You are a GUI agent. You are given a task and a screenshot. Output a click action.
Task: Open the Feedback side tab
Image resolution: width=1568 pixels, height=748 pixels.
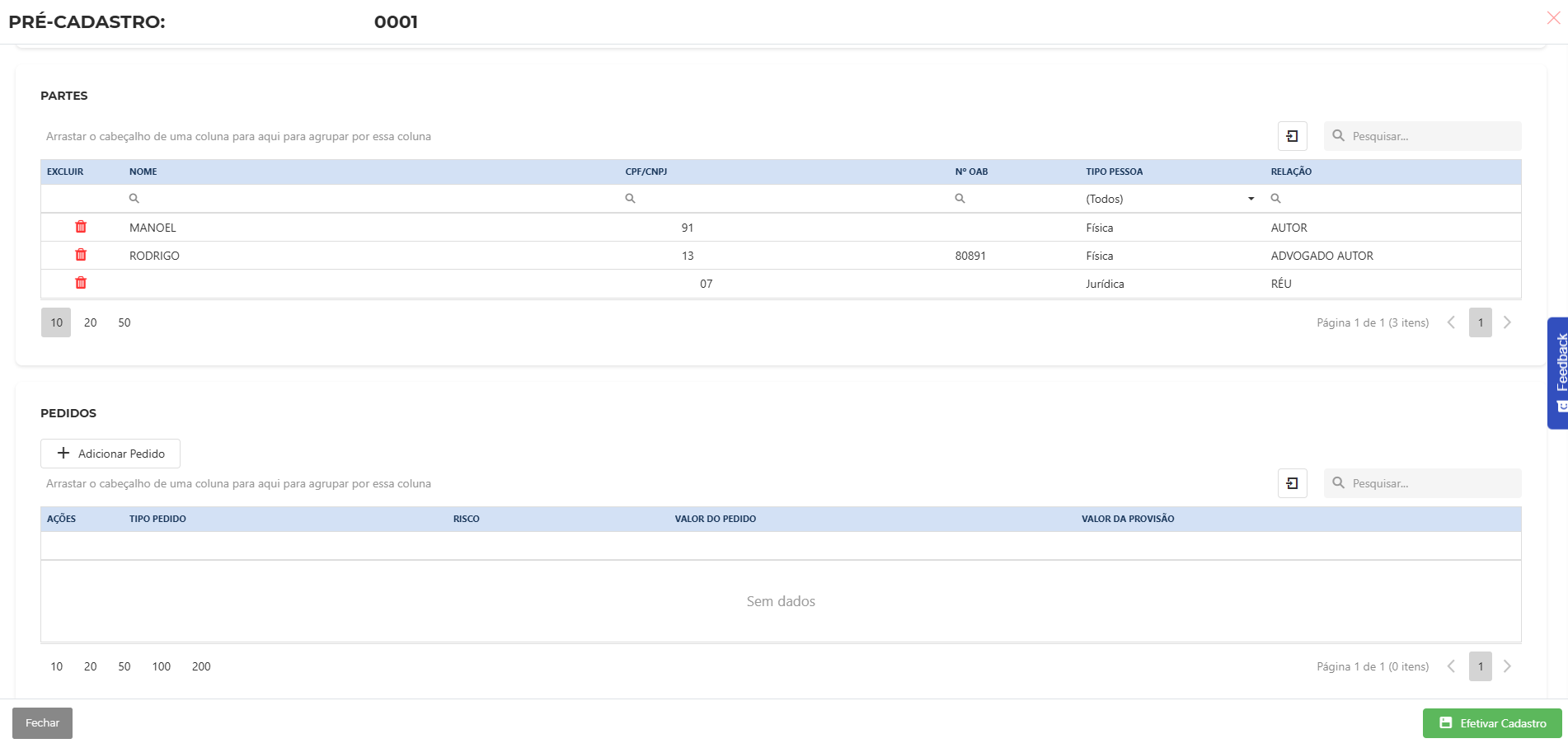pos(1558,373)
